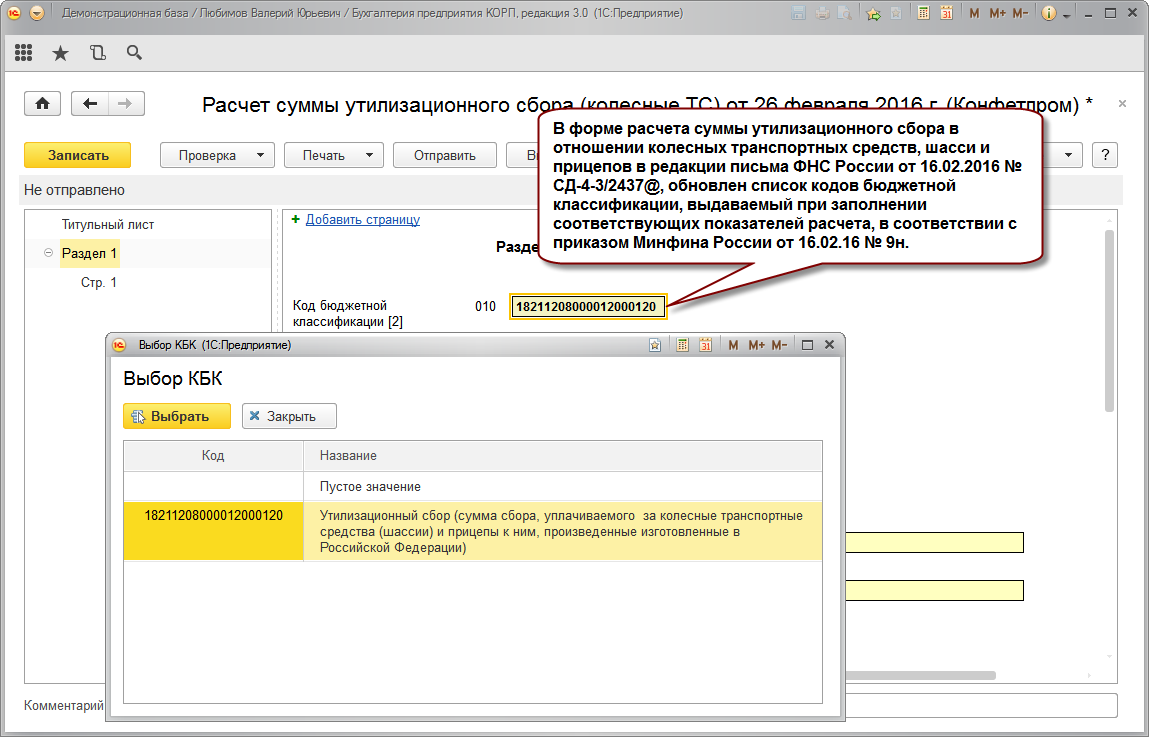The image size is (1149, 737).
Task: Collapse the Раздел 1 tree node
Action: [x=48, y=254]
